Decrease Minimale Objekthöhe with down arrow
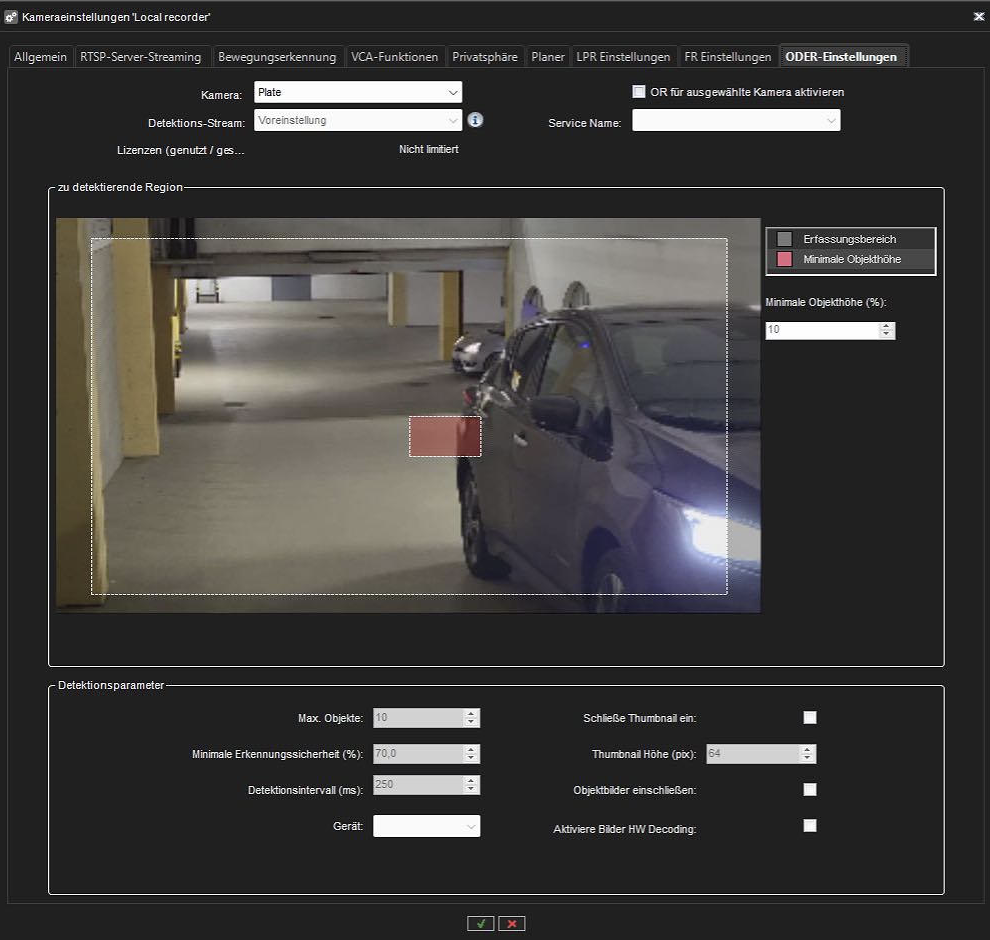 point(886,335)
